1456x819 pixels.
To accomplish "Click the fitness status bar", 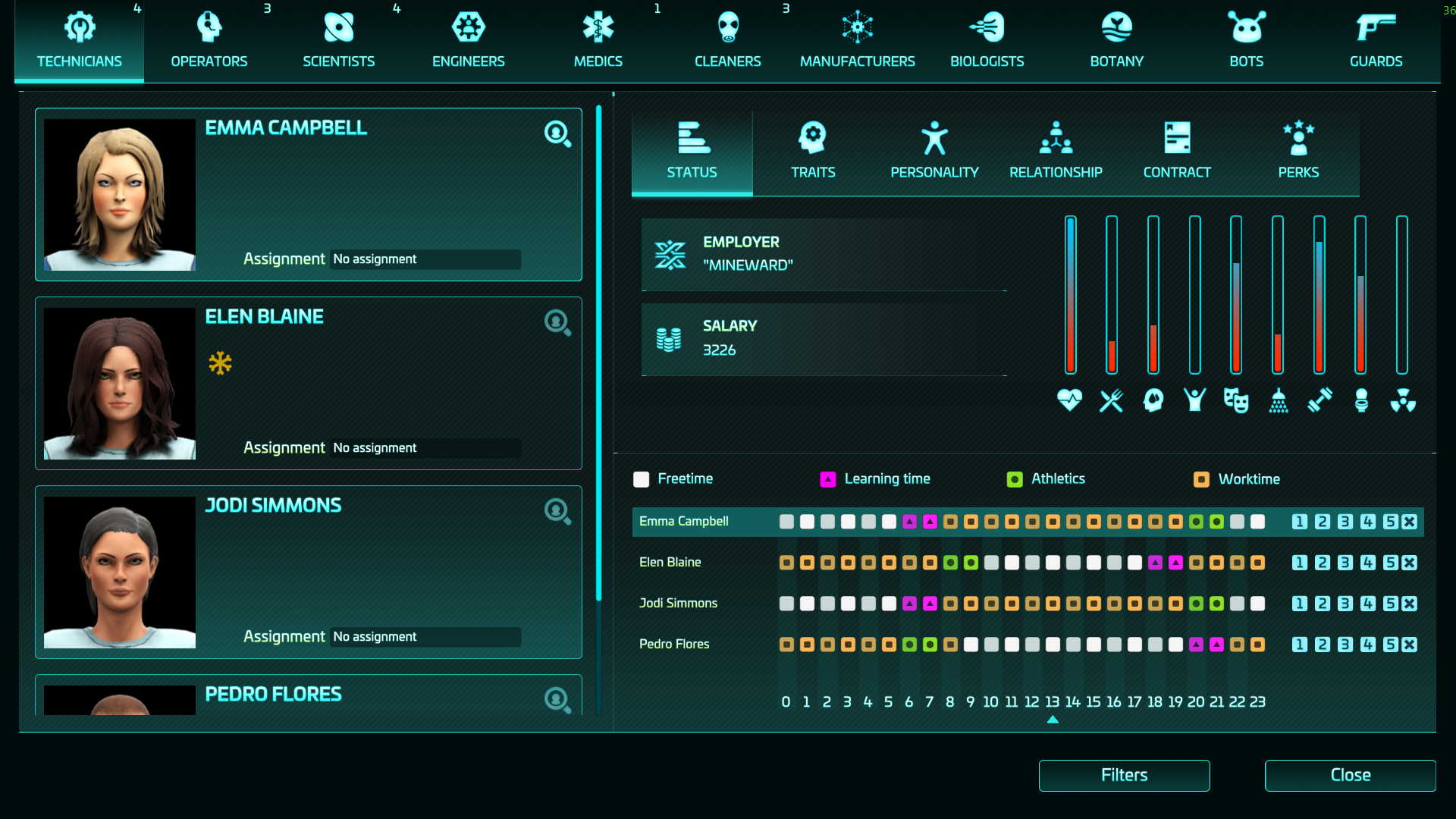I will tap(1319, 295).
